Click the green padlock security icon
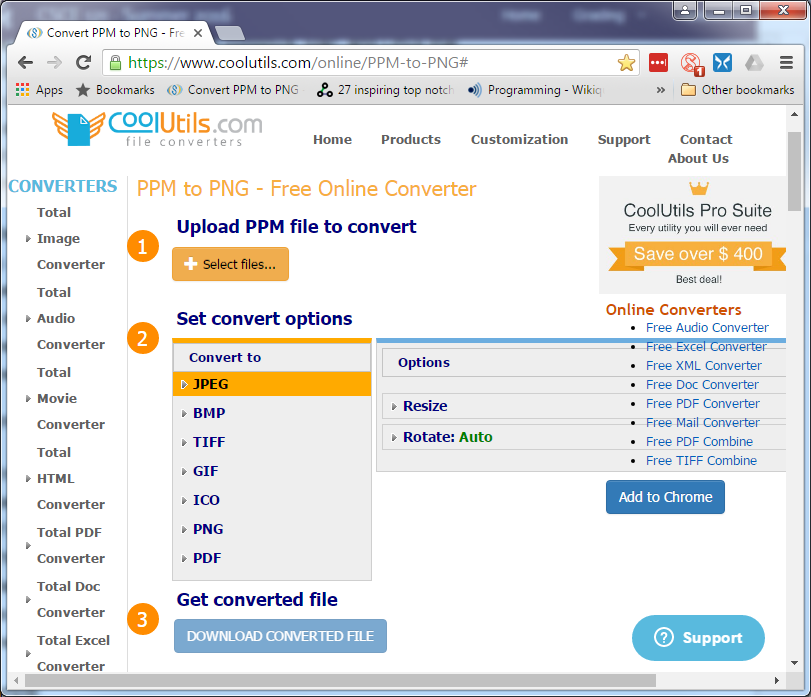 (116, 63)
